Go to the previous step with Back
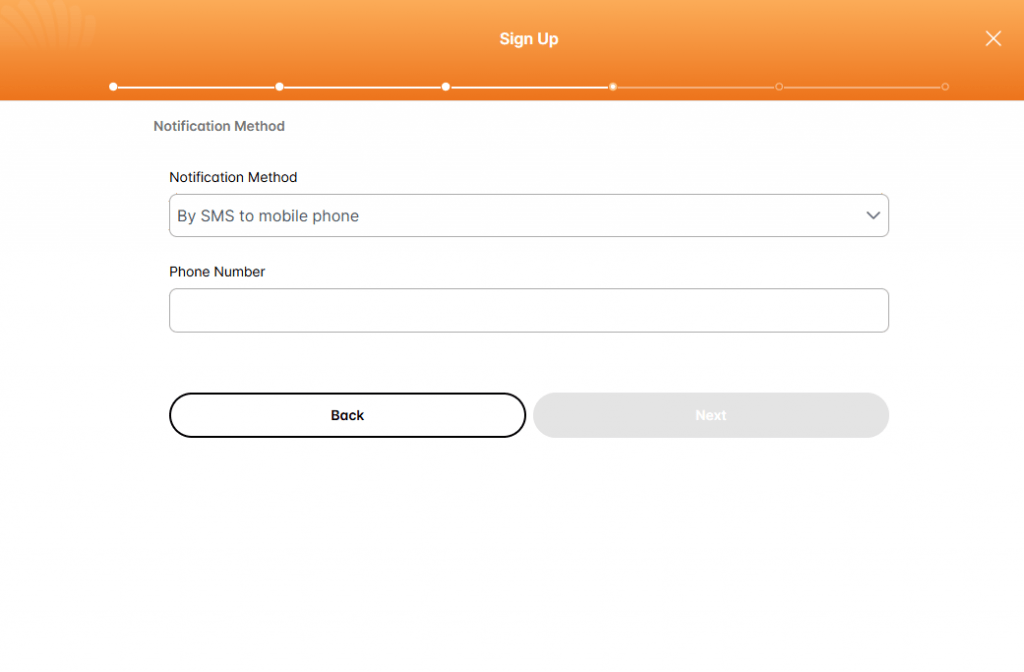Image resolution: width=1024 pixels, height=672 pixels. click(347, 415)
